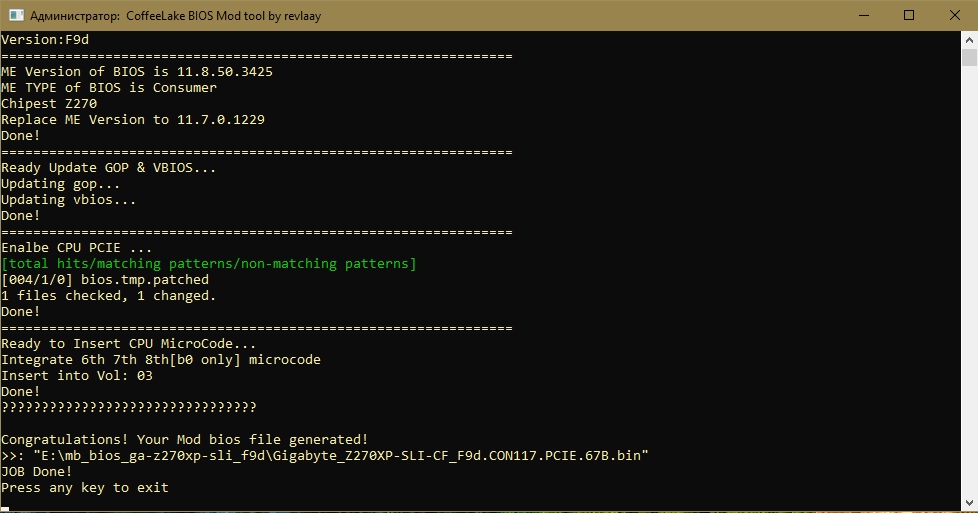Maximize the console window
This screenshot has height=513, width=978.
point(908,15)
